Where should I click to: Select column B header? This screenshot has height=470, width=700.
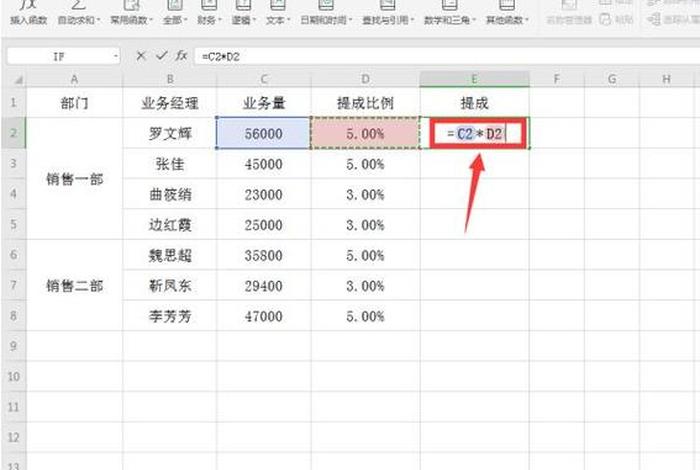click(170, 79)
